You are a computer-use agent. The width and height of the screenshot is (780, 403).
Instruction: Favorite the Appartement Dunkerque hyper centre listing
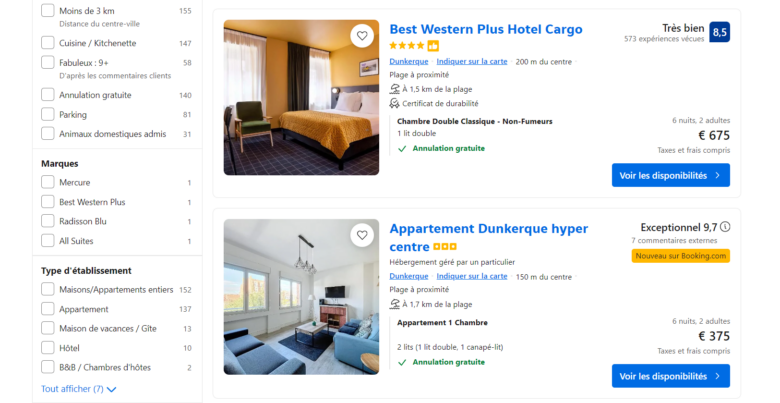[x=362, y=235]
